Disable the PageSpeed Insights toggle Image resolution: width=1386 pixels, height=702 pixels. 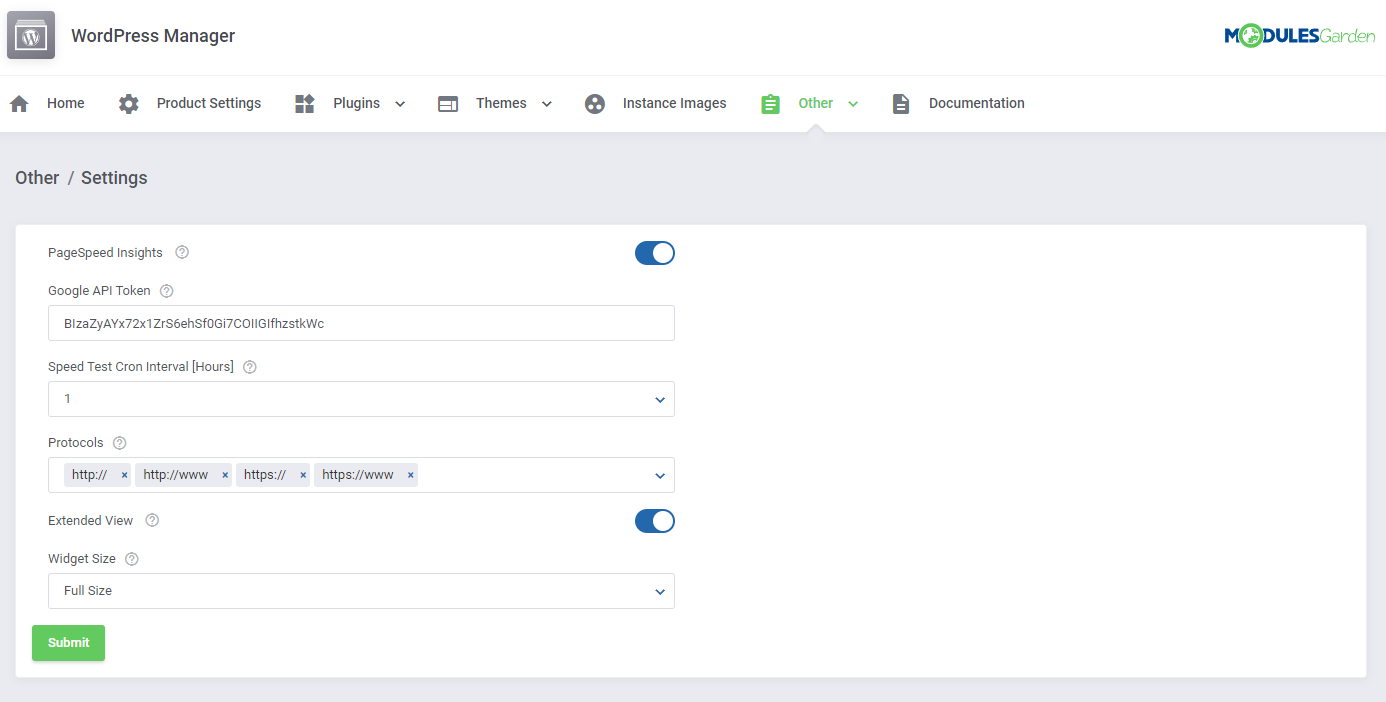(655, 253)
